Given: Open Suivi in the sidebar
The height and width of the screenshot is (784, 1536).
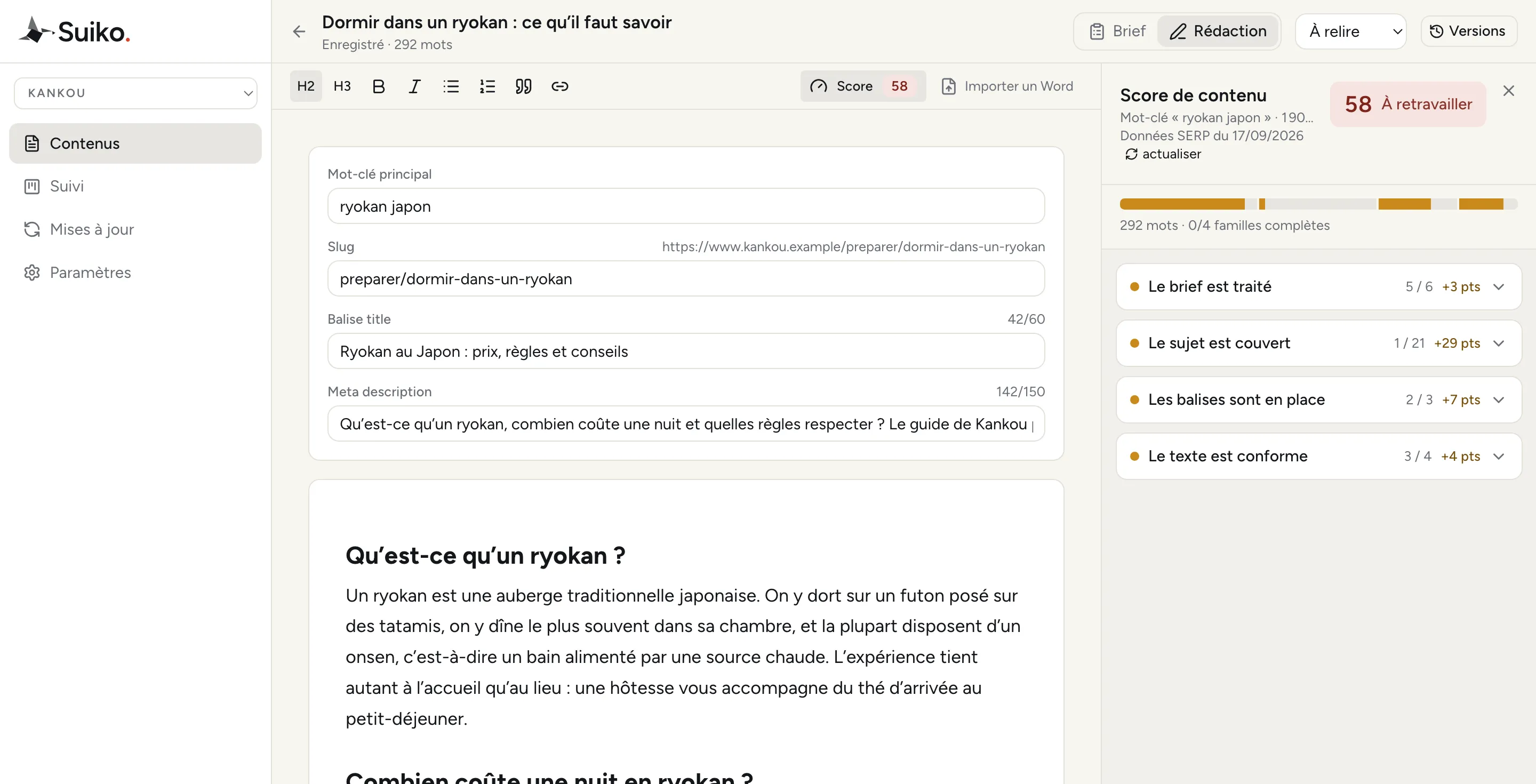Looking at the screenshot, I should 135,186.
